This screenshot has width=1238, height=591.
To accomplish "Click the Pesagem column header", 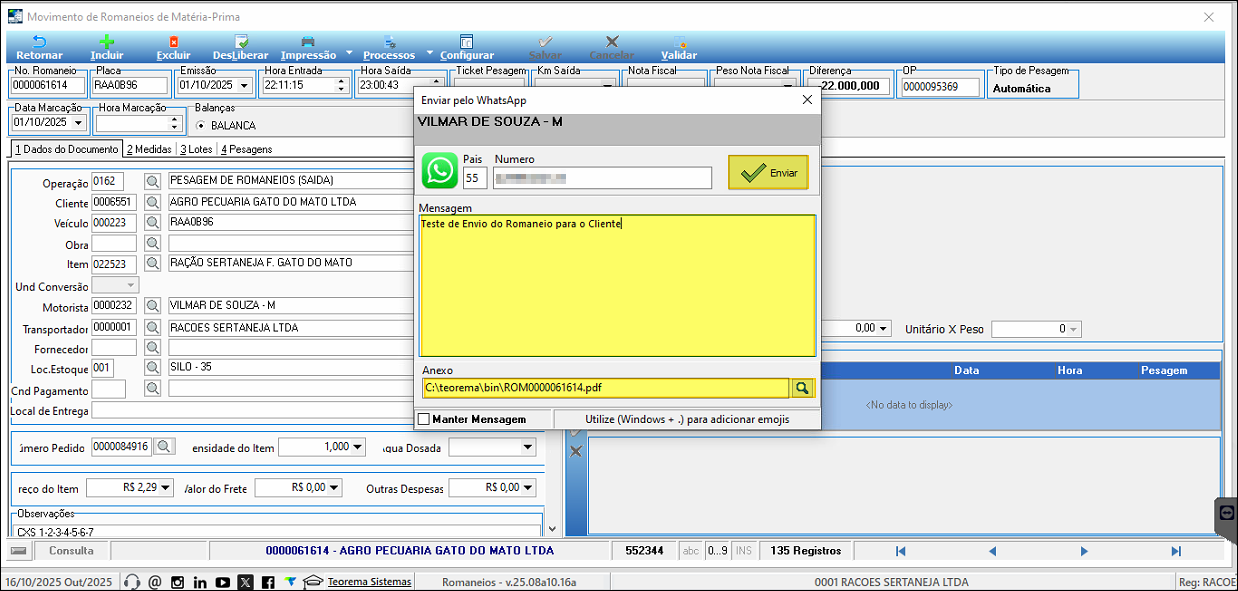I will point(1164,370).
